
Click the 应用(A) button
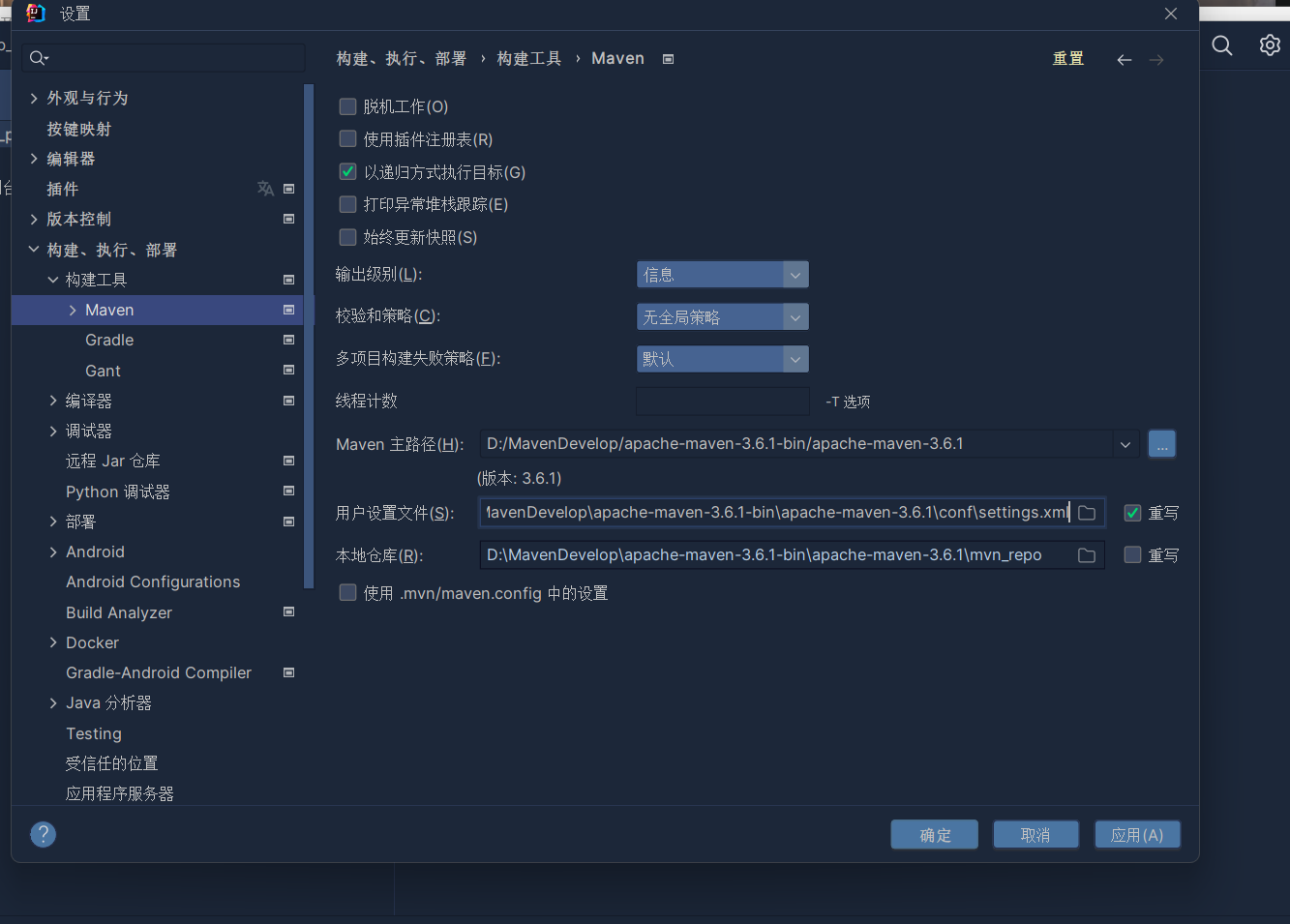pyautogui.click(x=1137, y=835)
